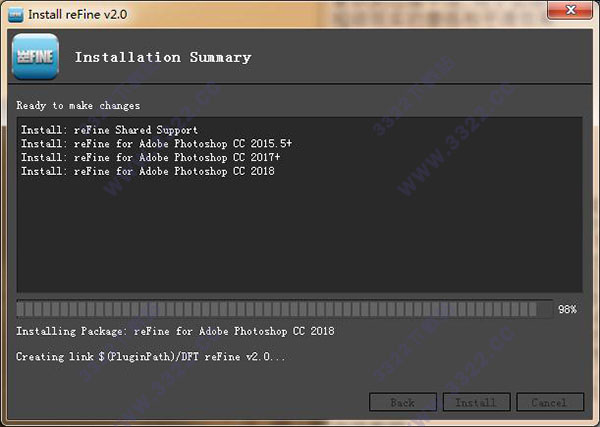Screen dimensions: 600x427
Task: Click the disabled Back button
Action: pos(403,402)
